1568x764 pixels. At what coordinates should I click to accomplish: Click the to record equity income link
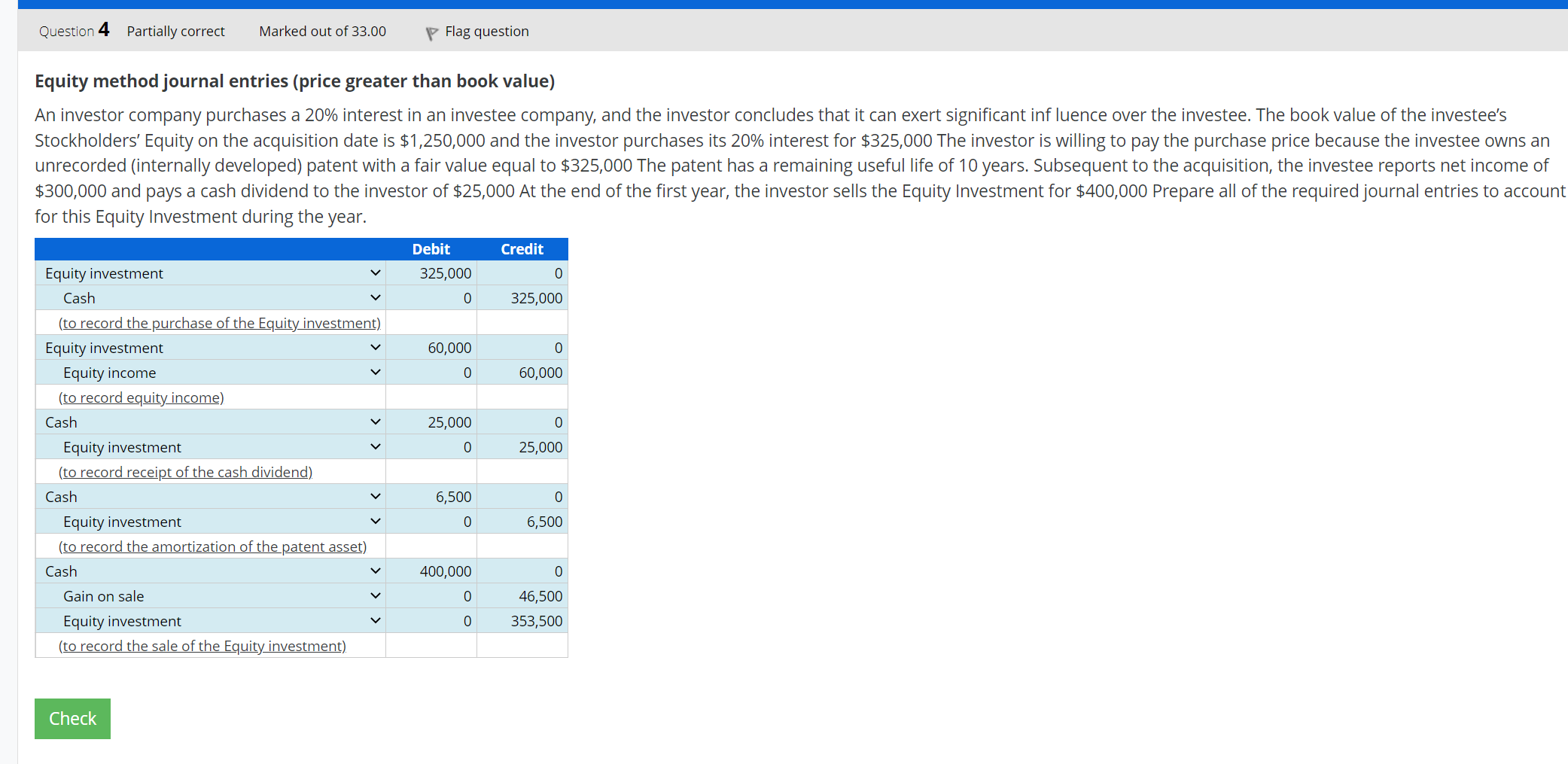click(x=141, y=397)
